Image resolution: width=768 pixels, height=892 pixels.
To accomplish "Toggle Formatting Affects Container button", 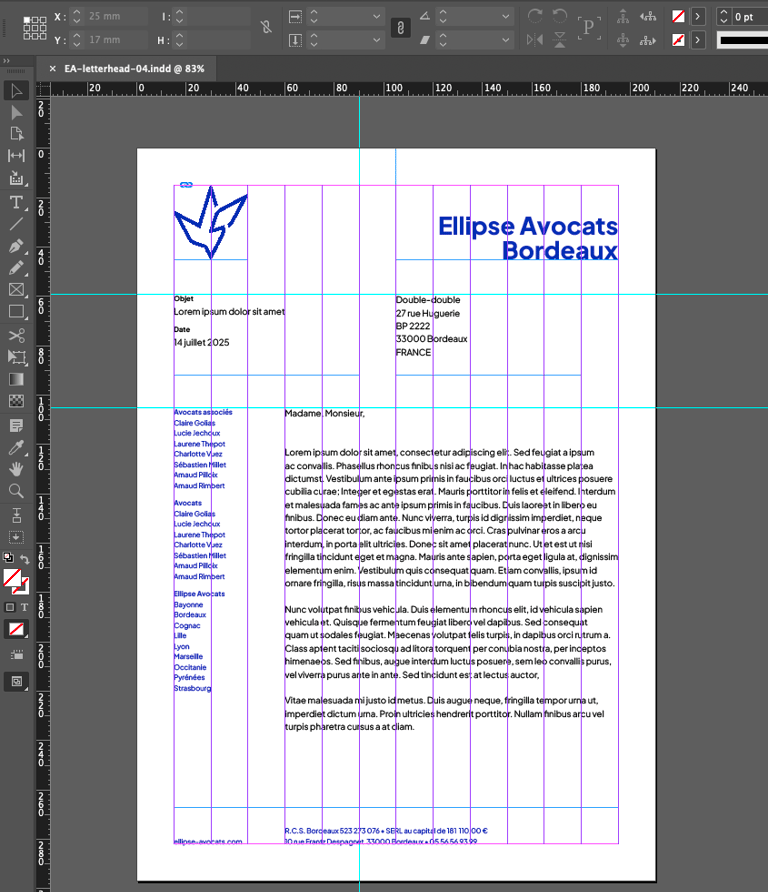I will click(x=10, y=607).
